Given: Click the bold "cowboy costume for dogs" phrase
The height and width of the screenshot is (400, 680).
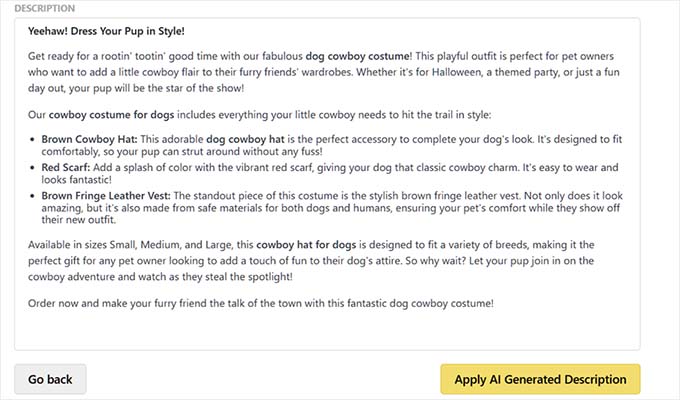Looking at the screenshot, I should (112, 116).
